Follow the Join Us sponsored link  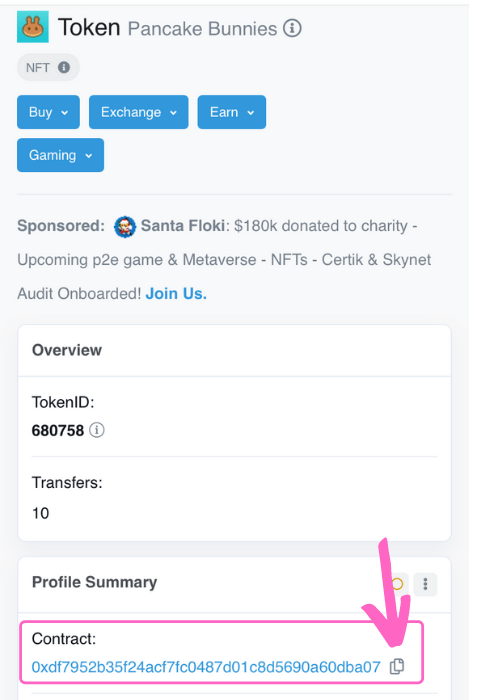pos(176,294)
